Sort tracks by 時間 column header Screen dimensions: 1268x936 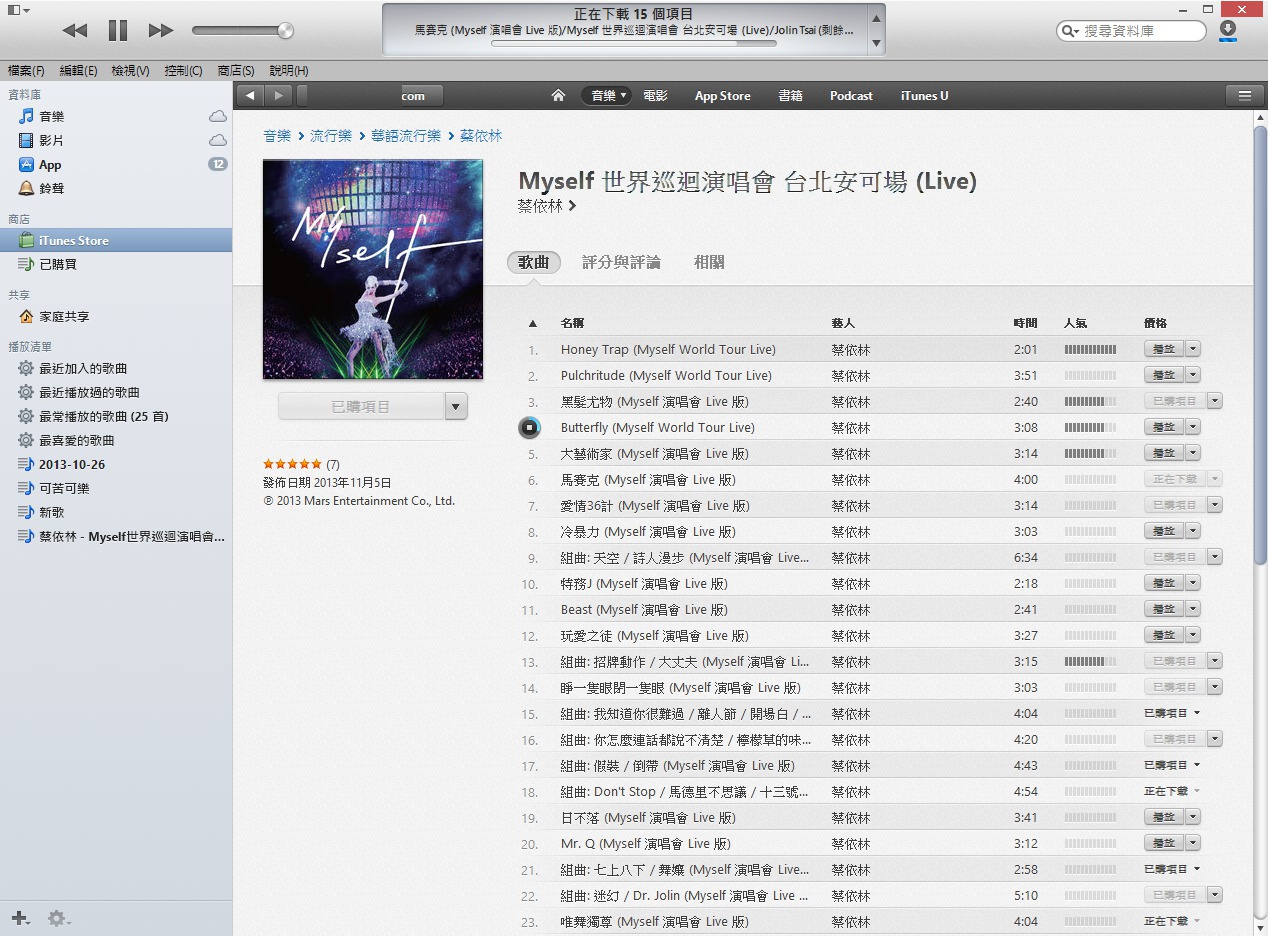tap(1025, 323)
